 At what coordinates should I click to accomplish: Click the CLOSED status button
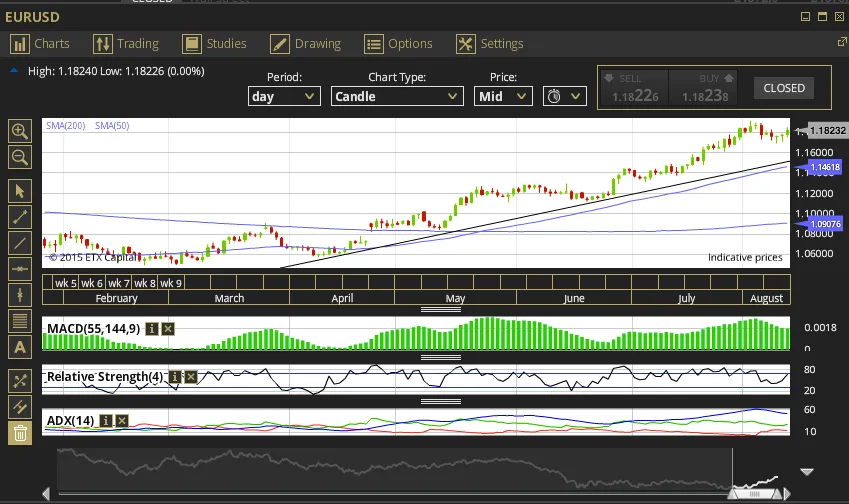784,88
